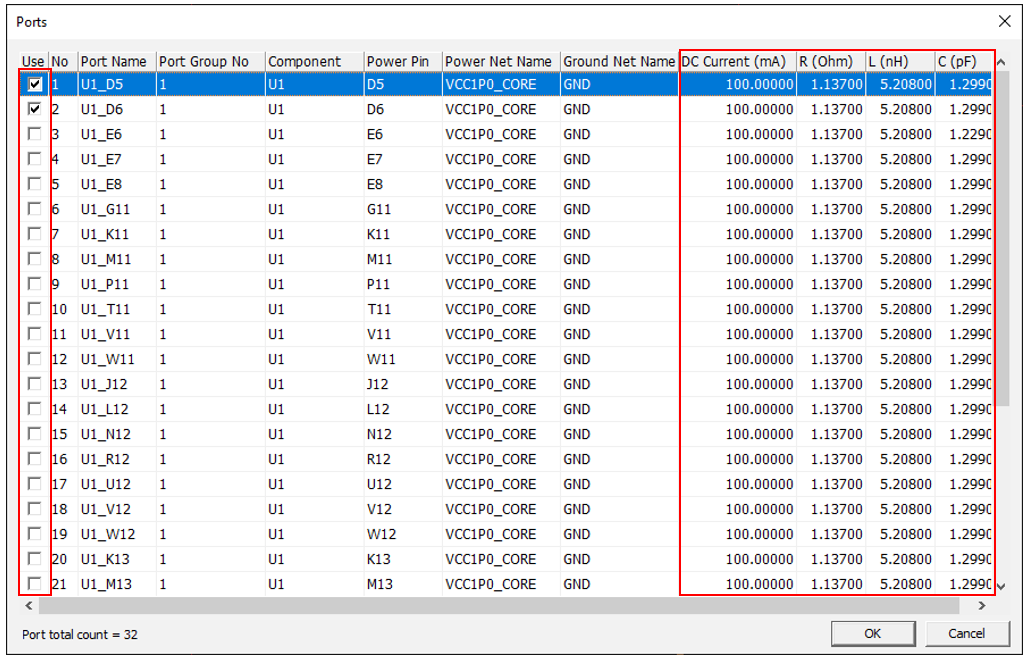Screen dimensions: 1031x662
Task: Click the horizontal scrollbar right arrow
Action: (981, 606)
